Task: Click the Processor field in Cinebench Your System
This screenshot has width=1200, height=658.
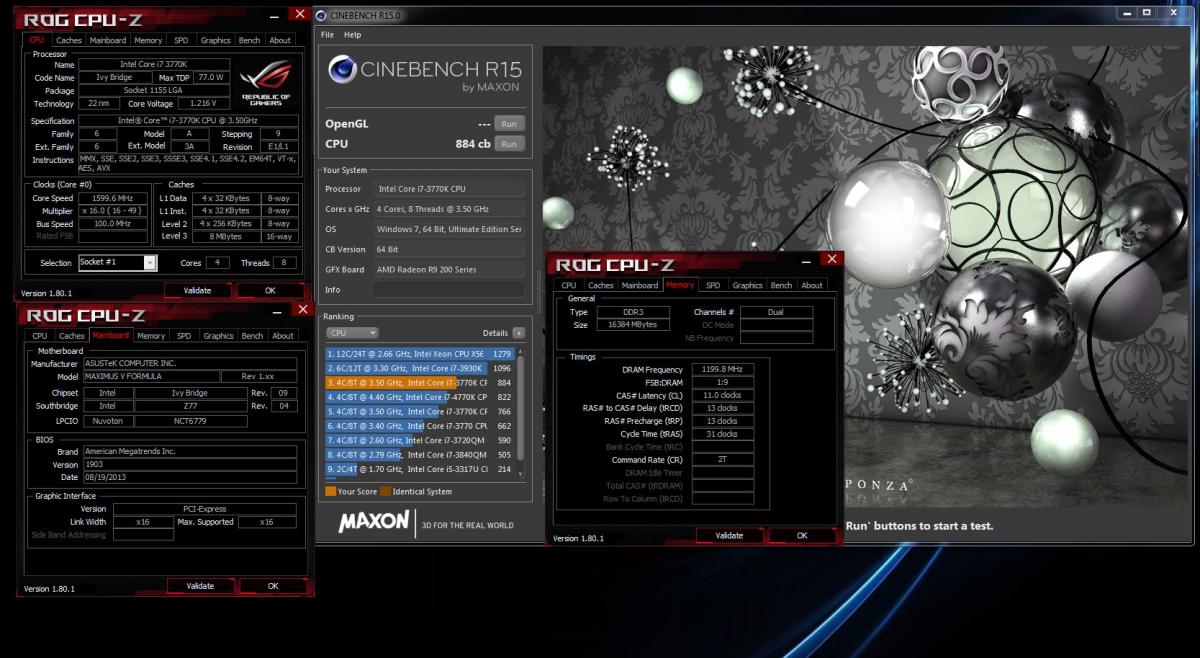Action: click(449, 188)
